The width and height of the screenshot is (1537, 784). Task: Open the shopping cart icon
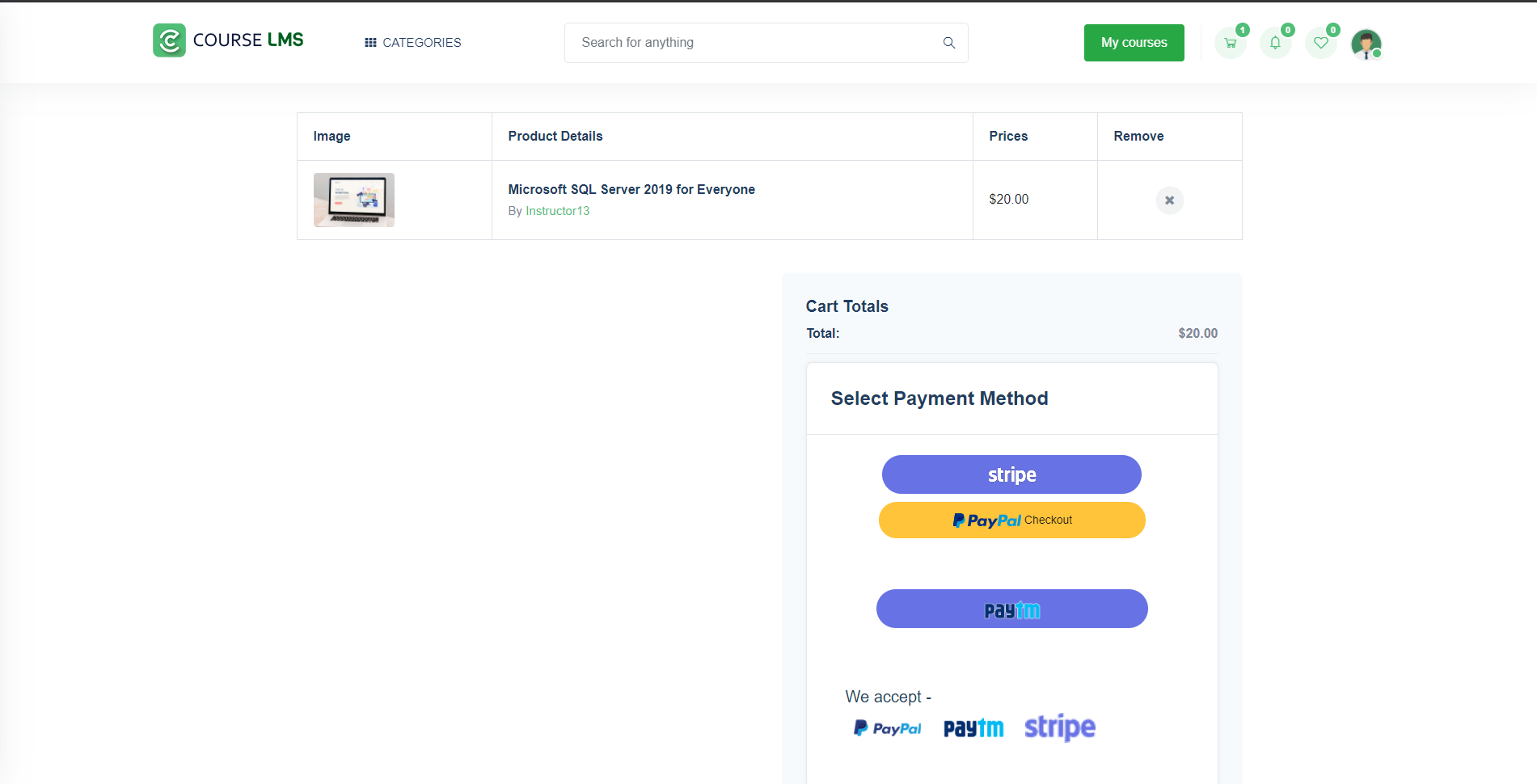pos(1230,43)
